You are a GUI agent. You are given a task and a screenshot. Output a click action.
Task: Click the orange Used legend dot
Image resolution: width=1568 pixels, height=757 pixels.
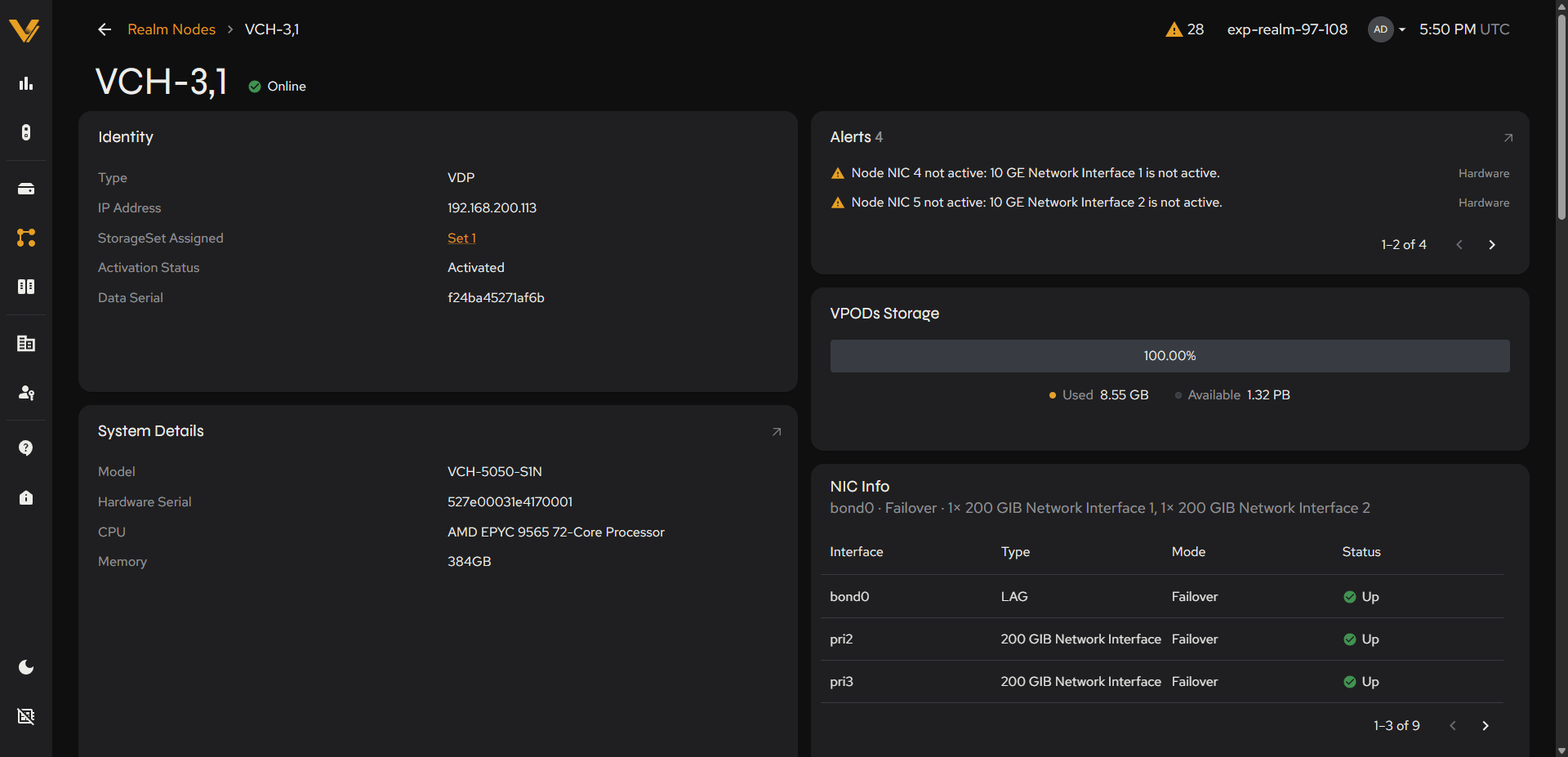1053,395
